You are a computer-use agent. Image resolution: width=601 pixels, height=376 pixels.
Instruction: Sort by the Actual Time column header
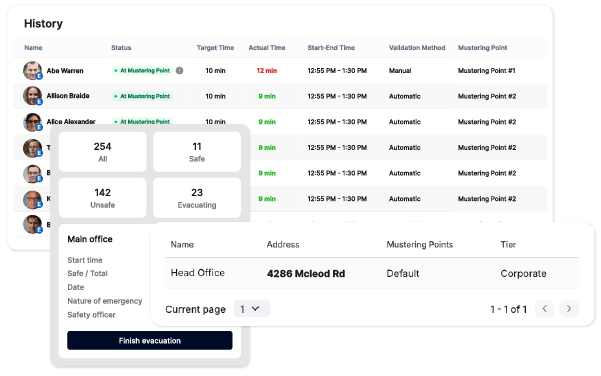(267, 48)
